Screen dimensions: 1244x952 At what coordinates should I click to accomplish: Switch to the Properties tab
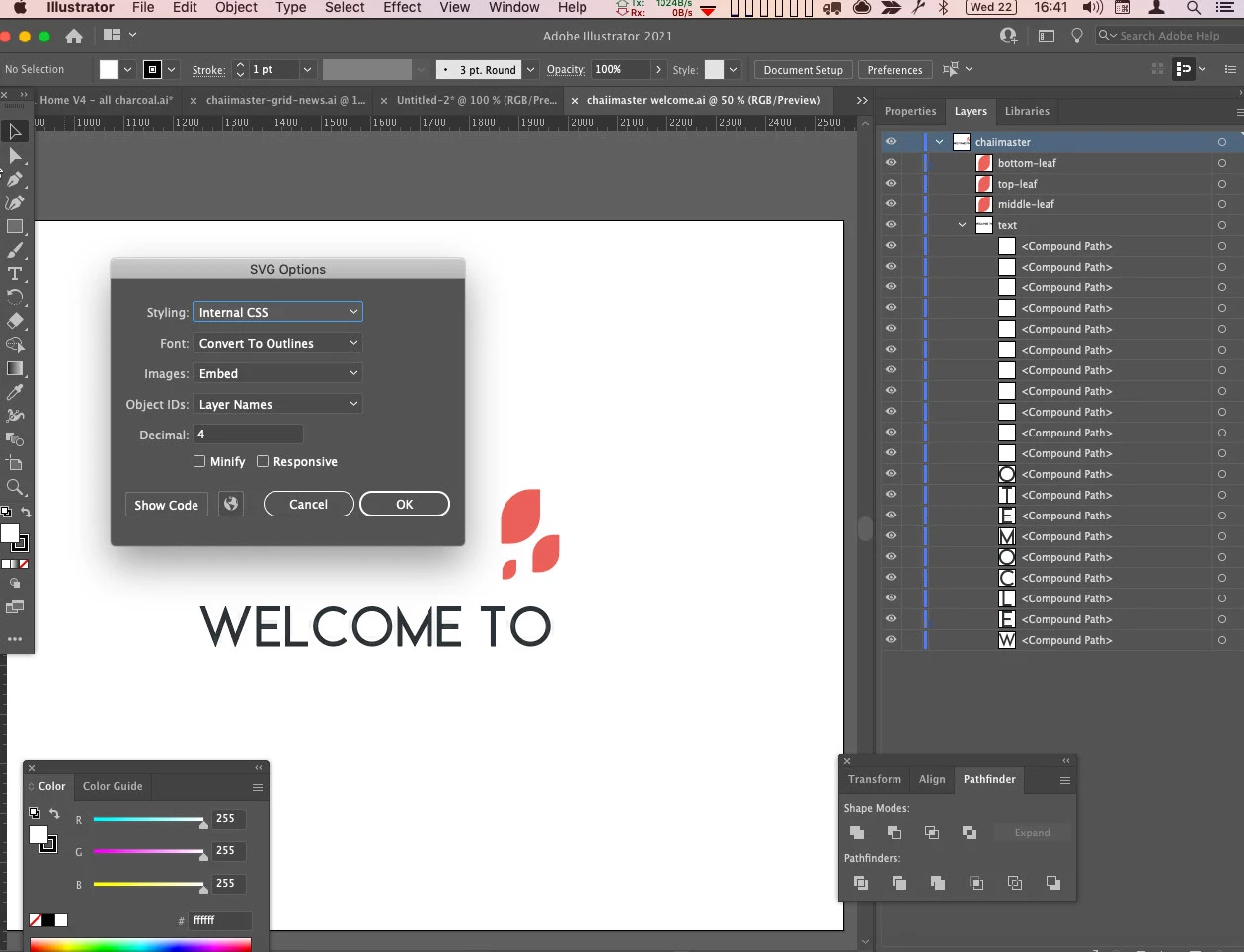(x=910, y=111)
